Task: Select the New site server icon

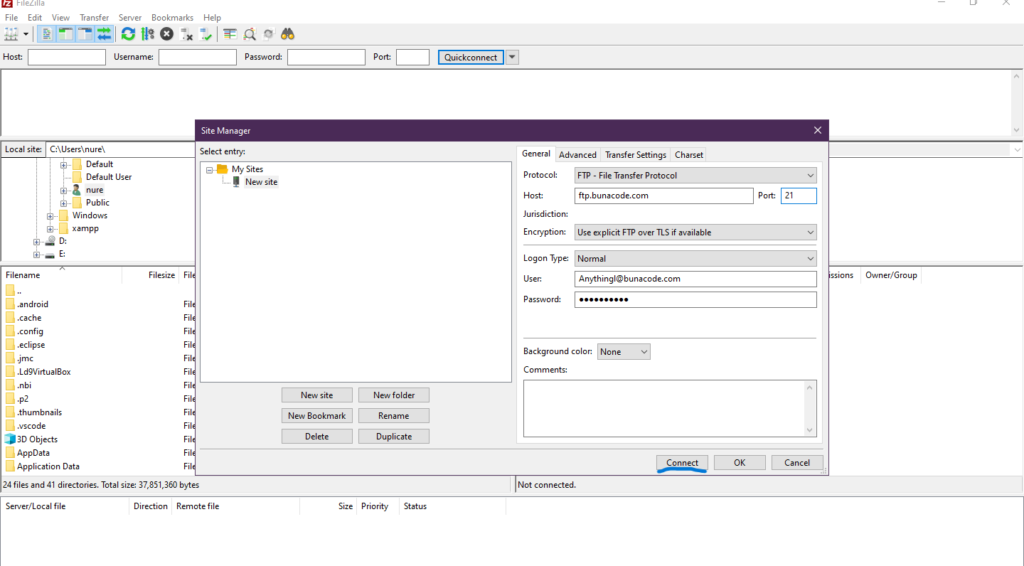Action: (x=236, y=181)
